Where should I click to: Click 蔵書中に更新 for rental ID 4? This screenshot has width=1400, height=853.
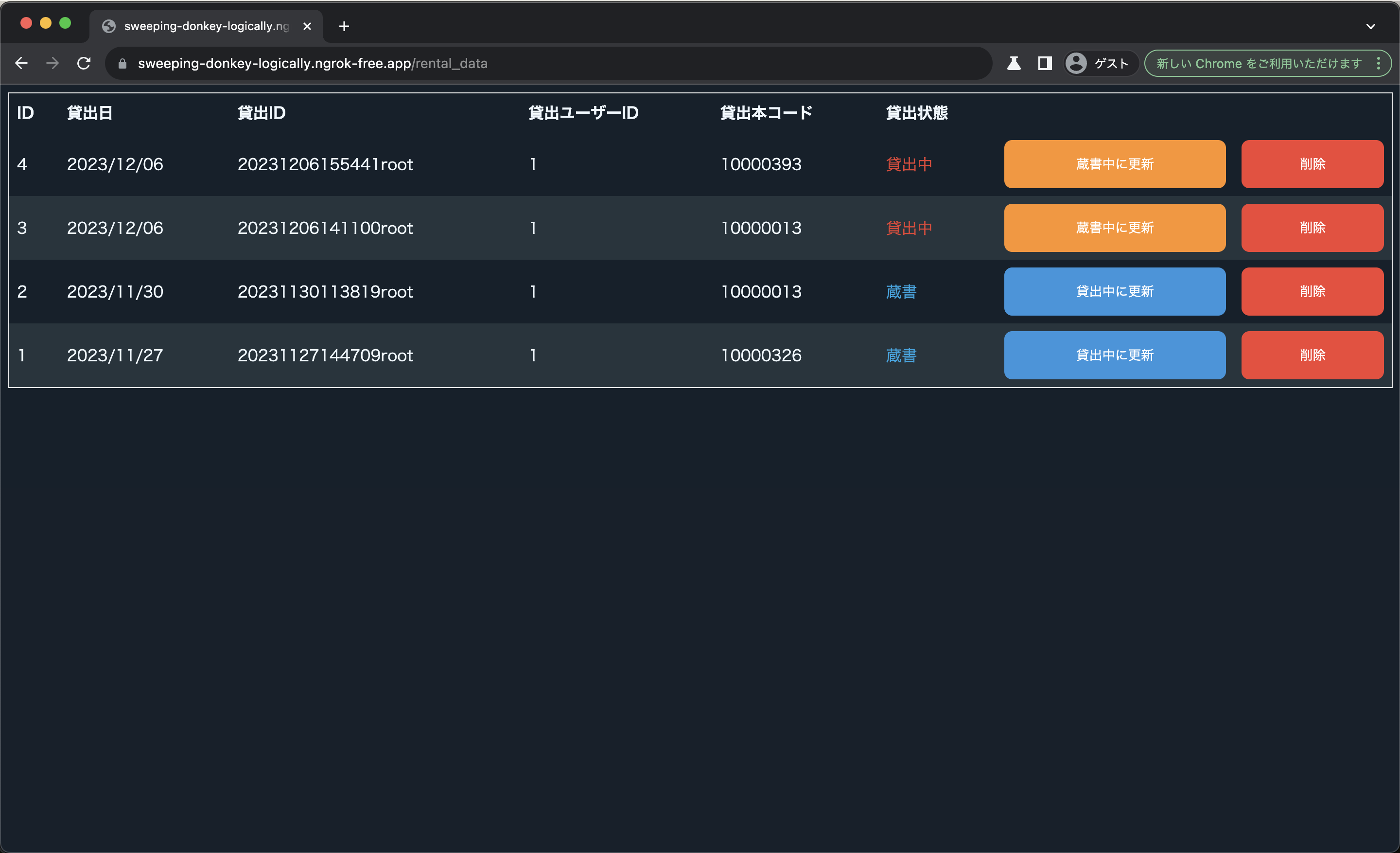click(1114, 164)
